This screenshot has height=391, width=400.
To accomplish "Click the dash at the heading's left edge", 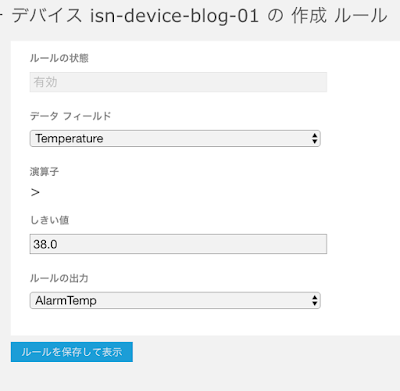I will [x=1, y=16].
